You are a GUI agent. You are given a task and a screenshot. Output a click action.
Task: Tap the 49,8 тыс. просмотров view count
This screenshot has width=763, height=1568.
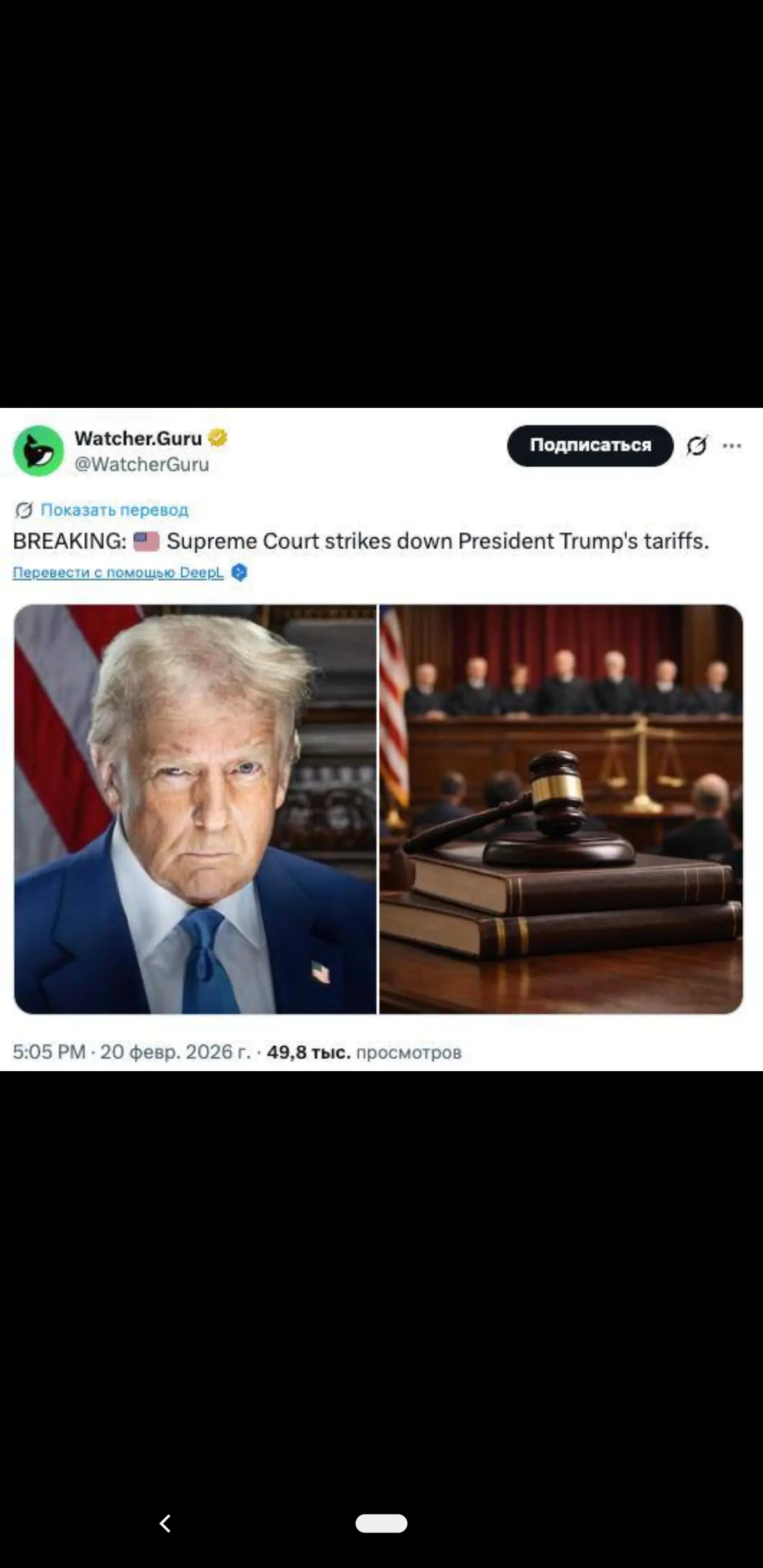click(364, 1052)
